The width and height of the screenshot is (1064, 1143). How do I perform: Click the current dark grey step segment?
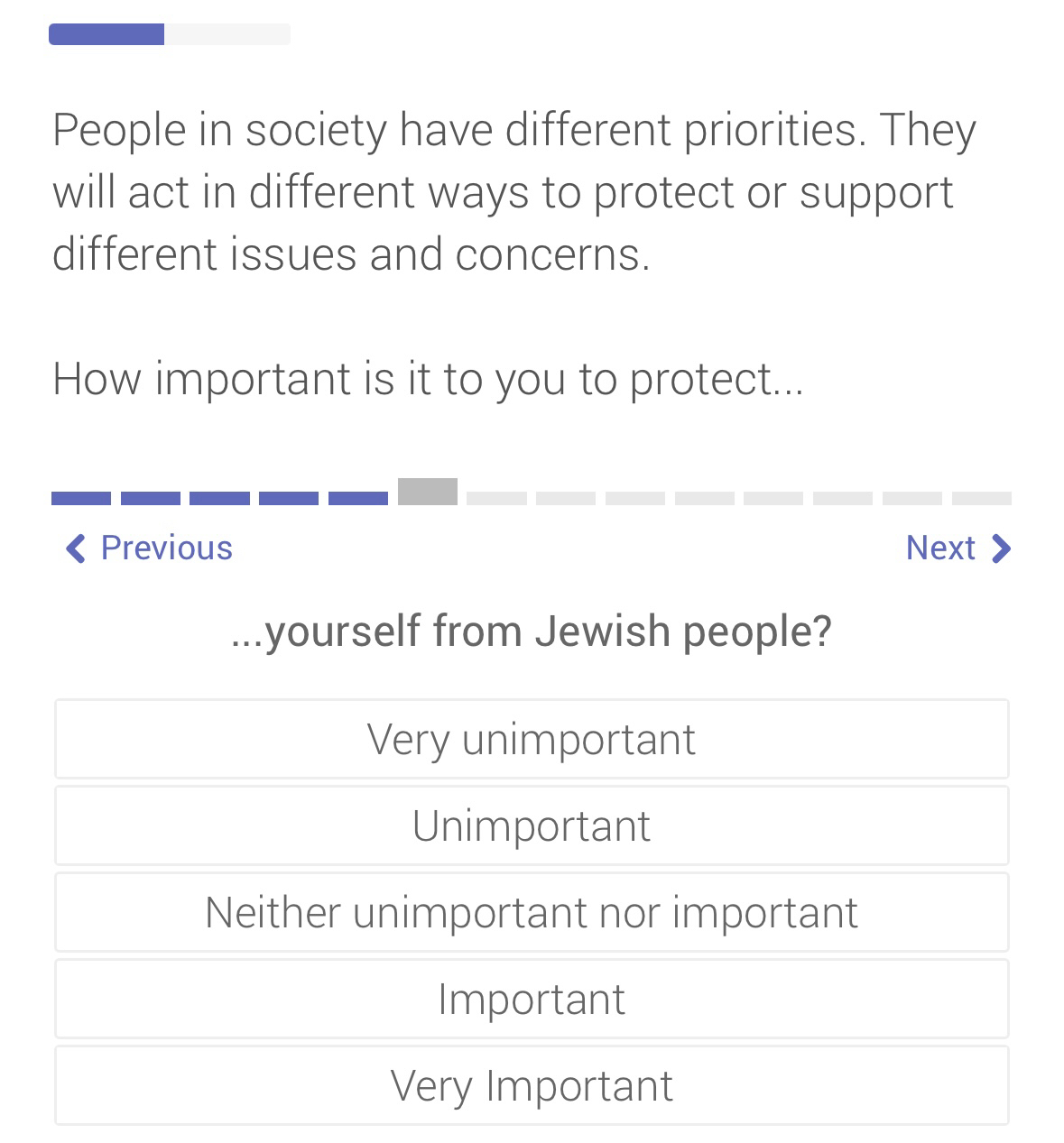pos(428,493)
